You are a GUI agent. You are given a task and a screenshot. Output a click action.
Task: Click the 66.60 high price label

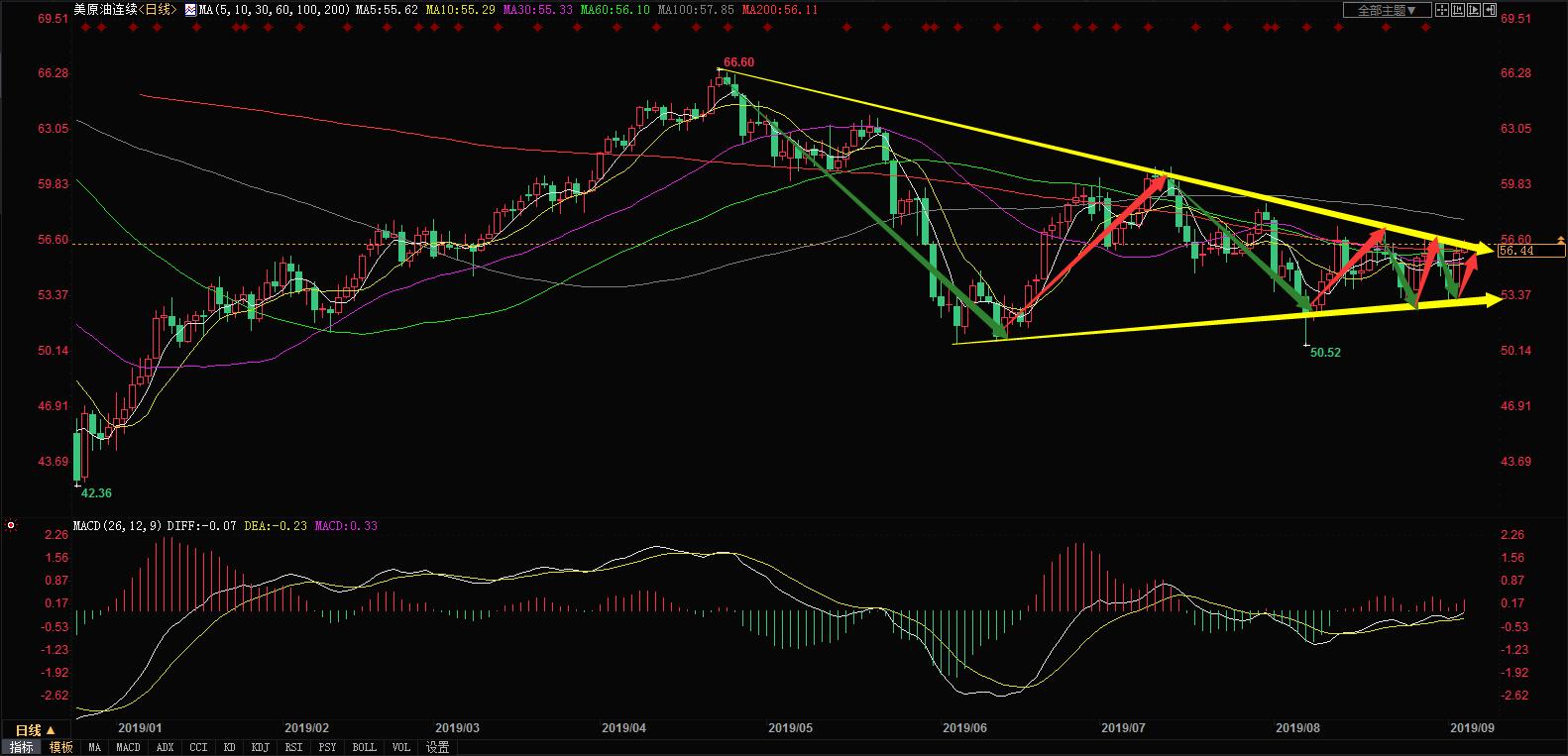click(738, 62)
